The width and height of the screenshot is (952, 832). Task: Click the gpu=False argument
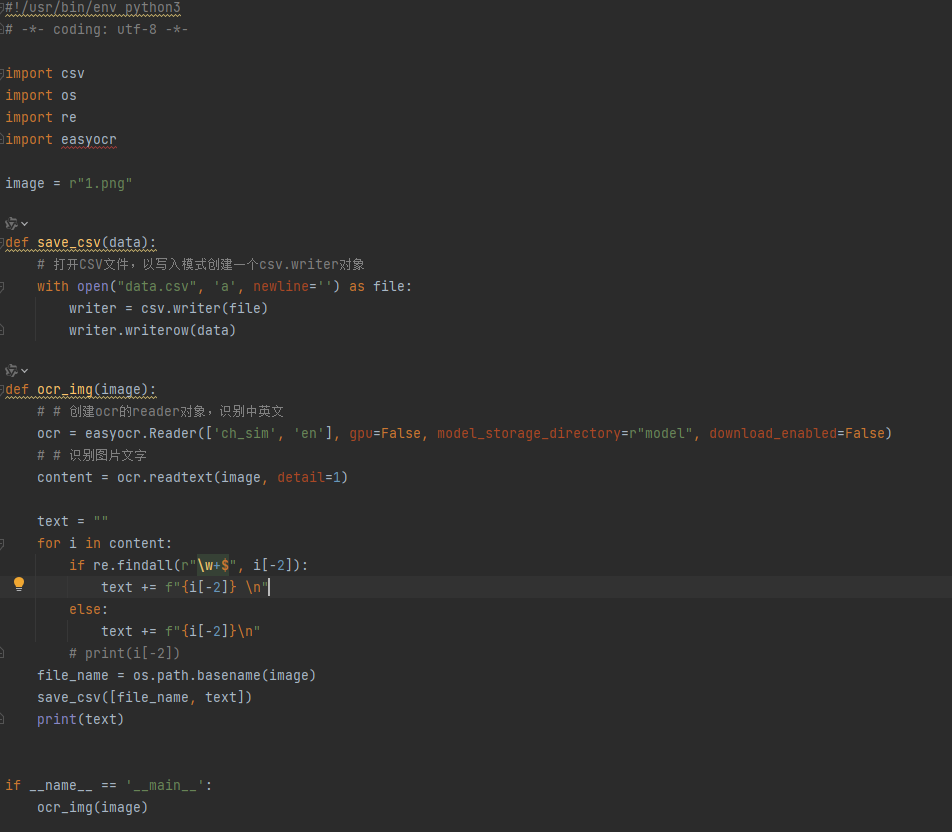point(385,433)
